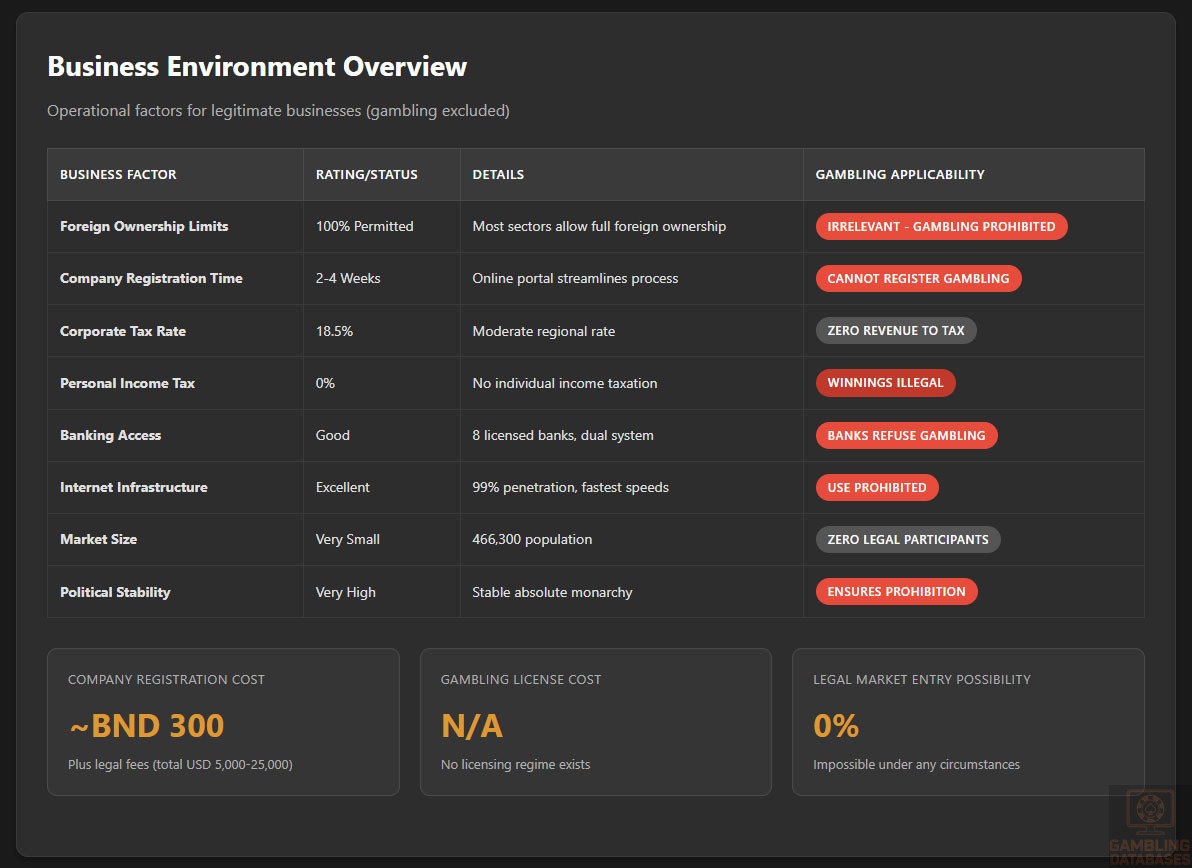The image size is (1192, 868).
Task: Click the gray 'Zero Revenue to Tax' badge
Action: [895, 331]
